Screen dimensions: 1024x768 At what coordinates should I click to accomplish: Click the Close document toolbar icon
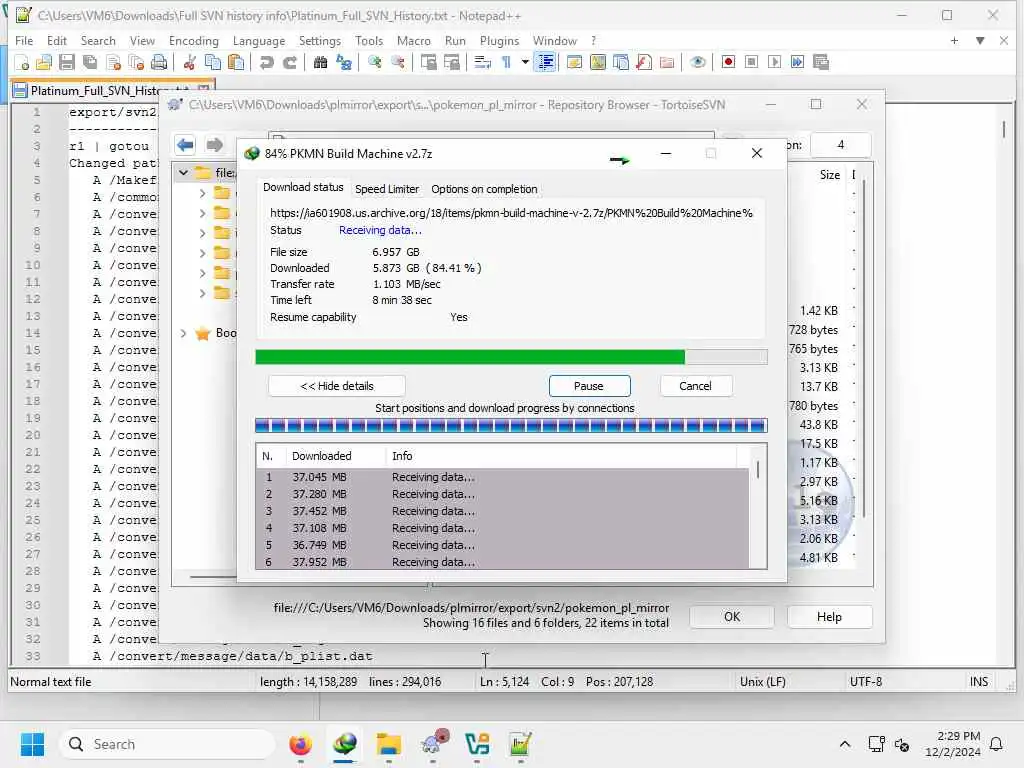[x=113, y=63]
